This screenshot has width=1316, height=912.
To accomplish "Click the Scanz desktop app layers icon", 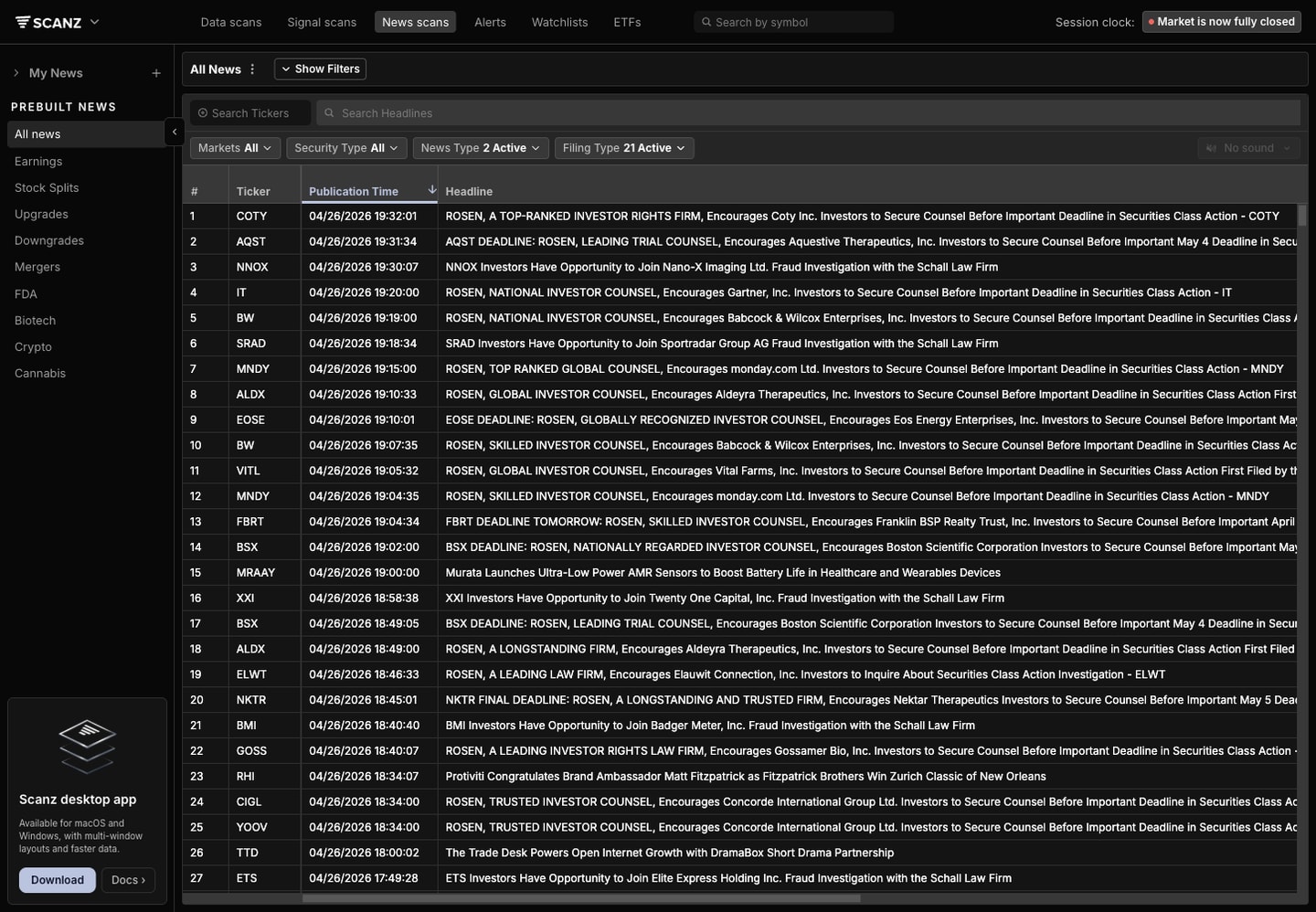I will click(x=87, y=746).
